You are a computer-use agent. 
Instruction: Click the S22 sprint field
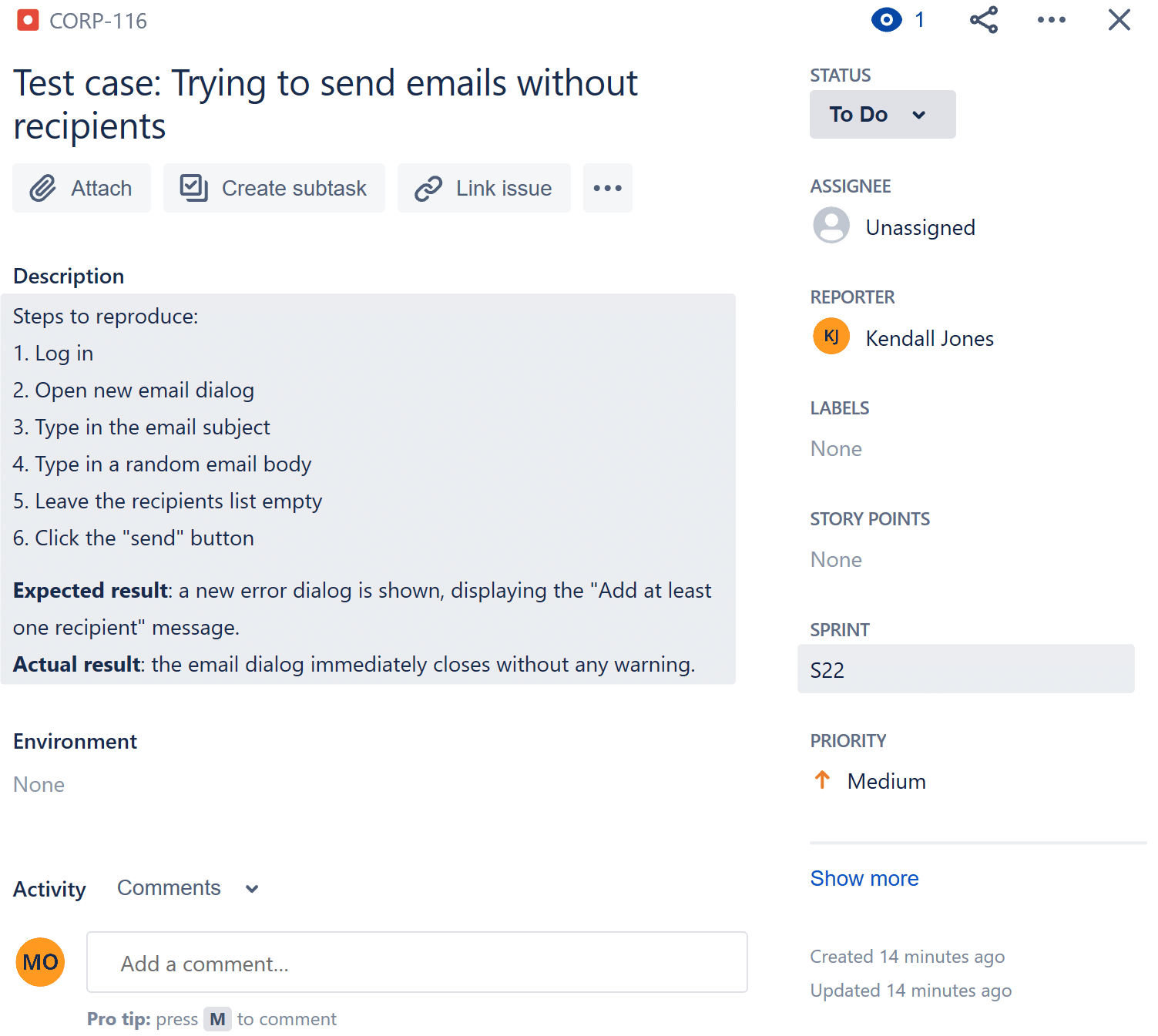point(965,669)
